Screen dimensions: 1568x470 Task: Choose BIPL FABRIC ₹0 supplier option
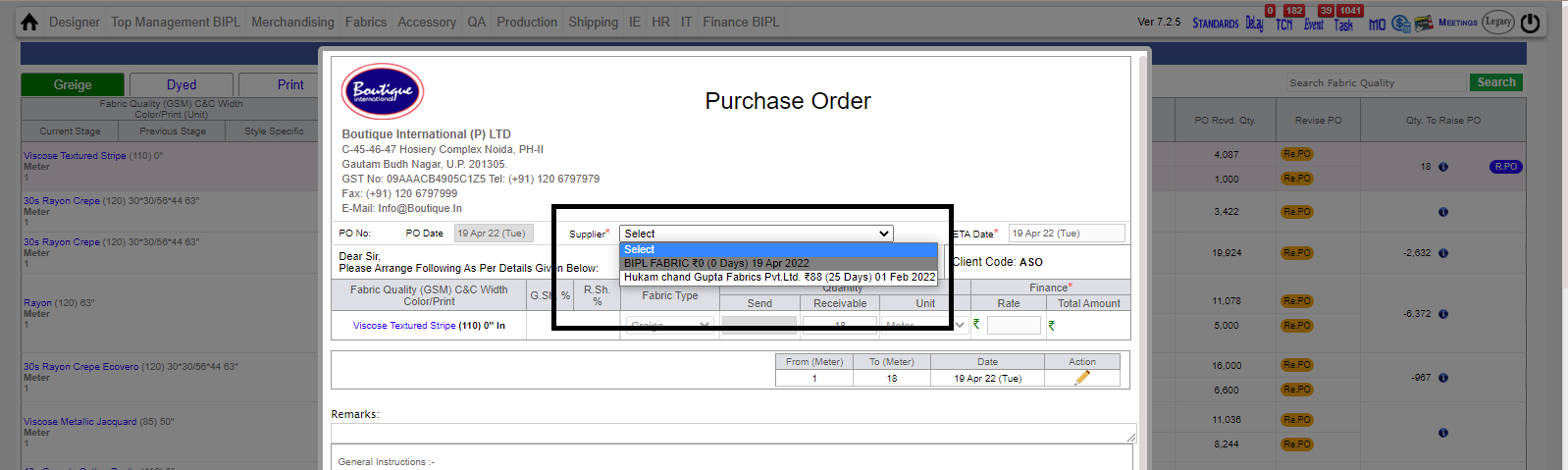coord(779,263)
